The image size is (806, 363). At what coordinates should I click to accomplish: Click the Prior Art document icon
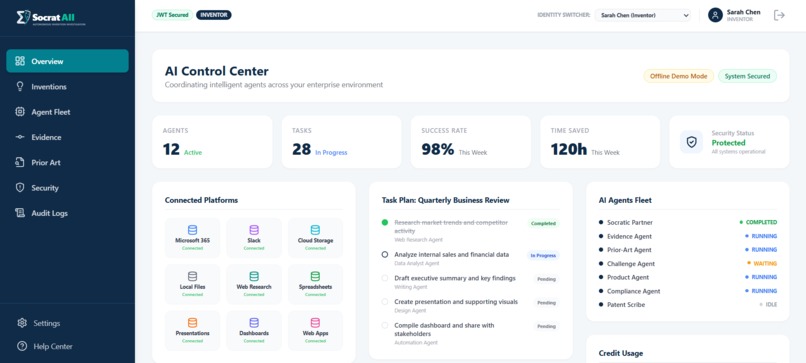point(20,162)
